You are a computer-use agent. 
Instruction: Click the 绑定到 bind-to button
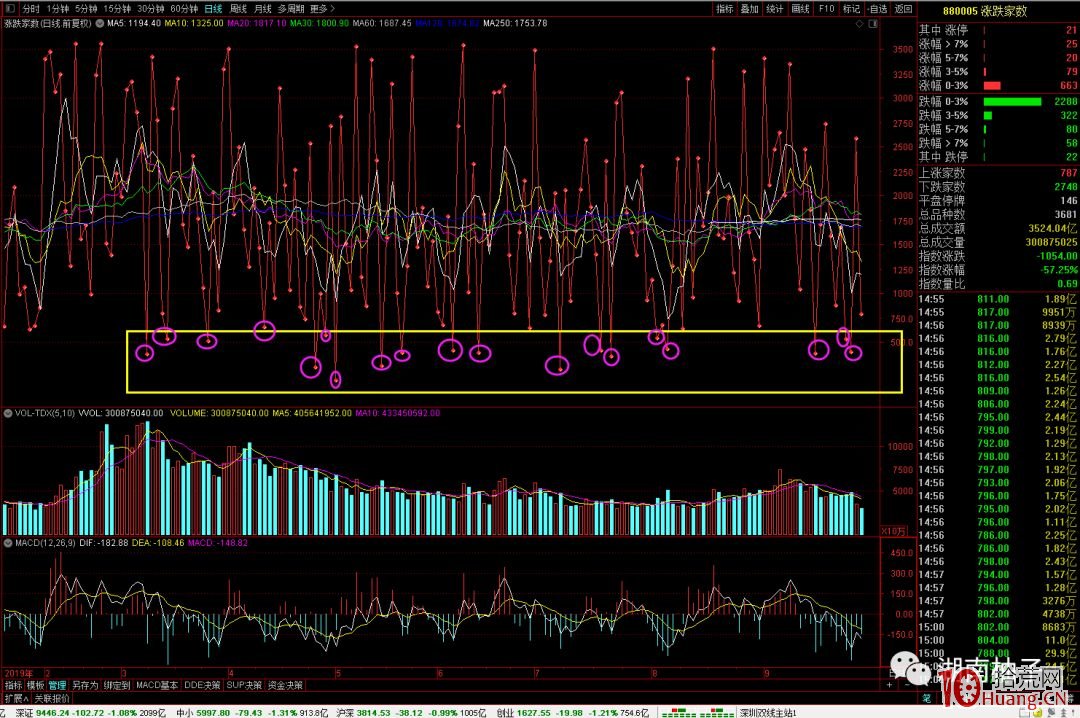tap(116, 685)
